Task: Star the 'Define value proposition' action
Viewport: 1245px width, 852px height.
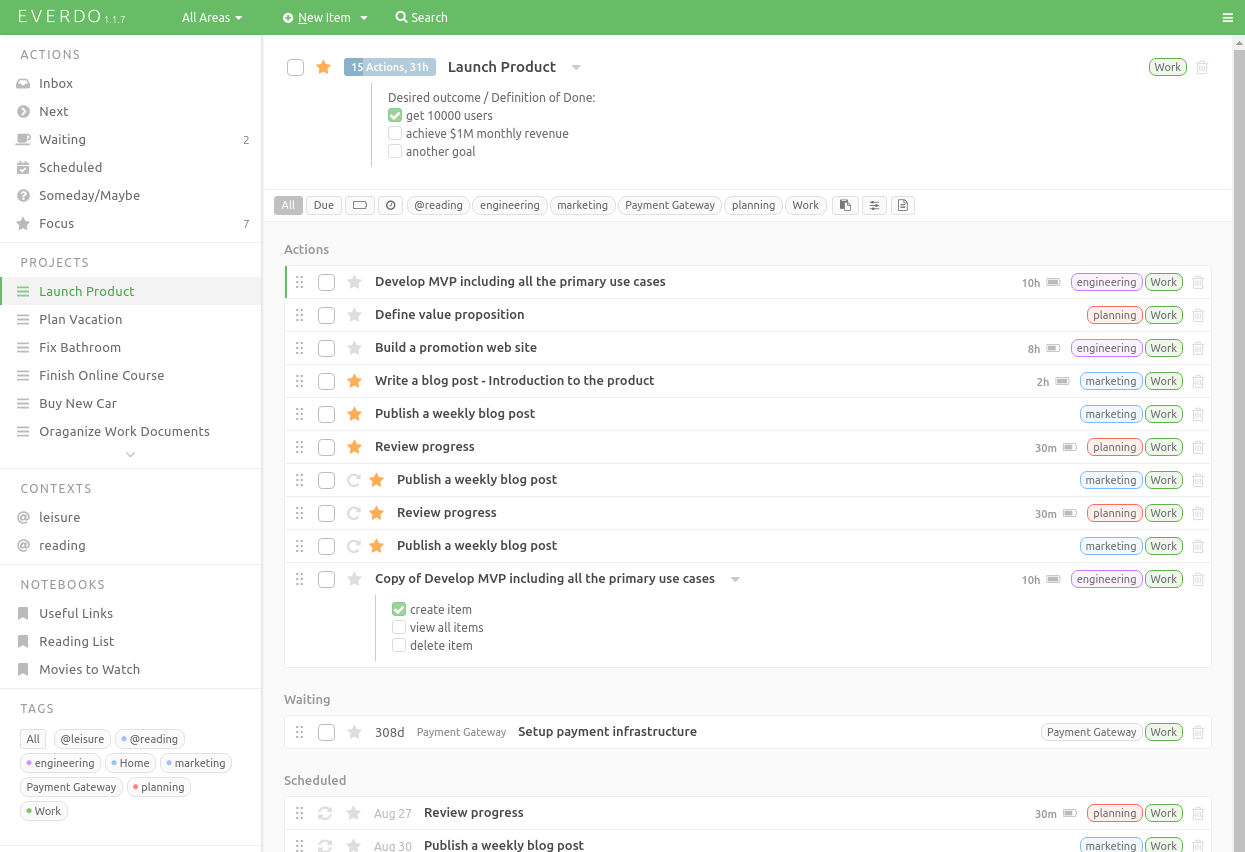Action: coord(354,315)
